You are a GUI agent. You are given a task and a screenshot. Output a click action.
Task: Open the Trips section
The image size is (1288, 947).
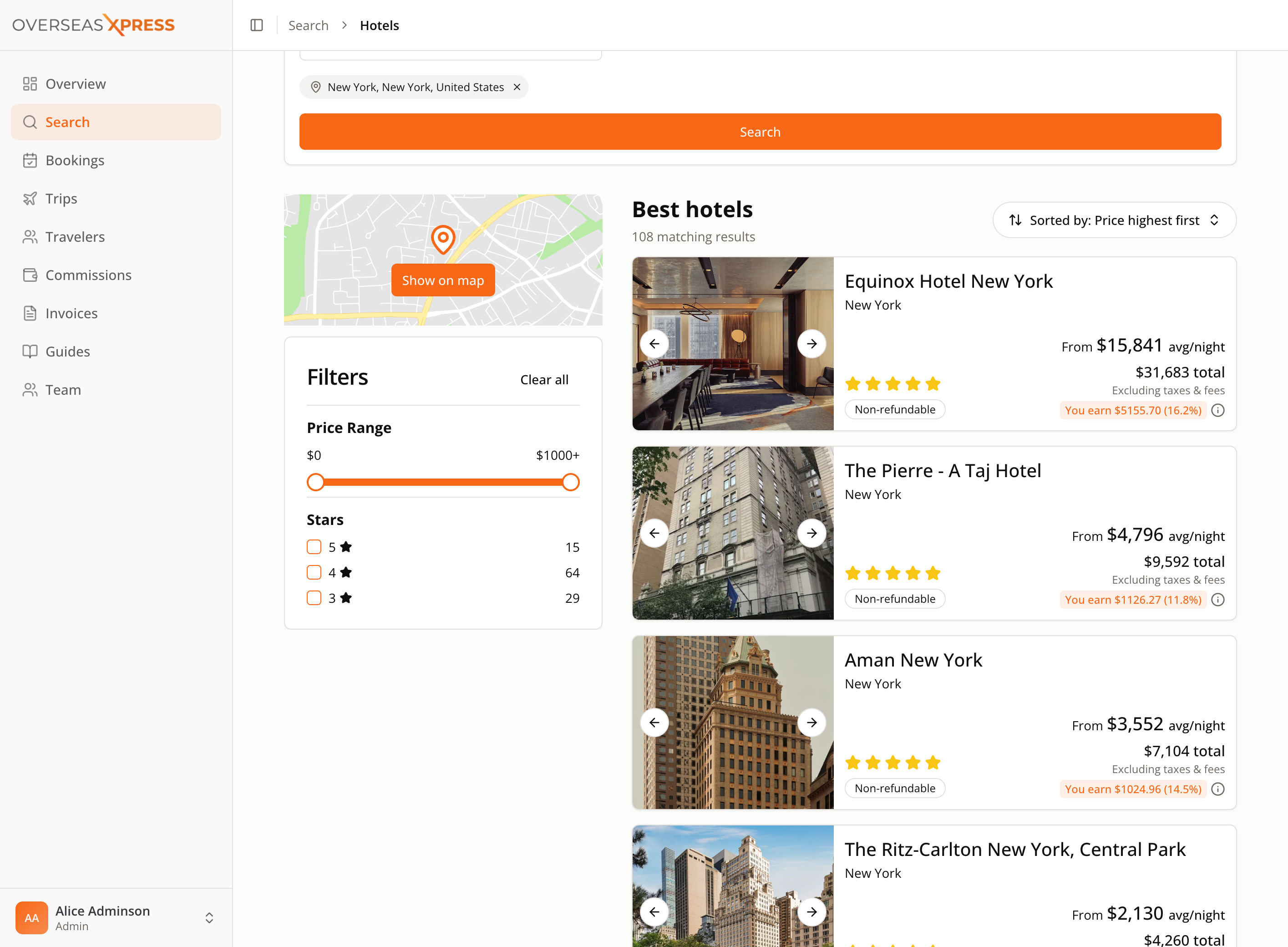pyautogui.click(x=116, y=199)
